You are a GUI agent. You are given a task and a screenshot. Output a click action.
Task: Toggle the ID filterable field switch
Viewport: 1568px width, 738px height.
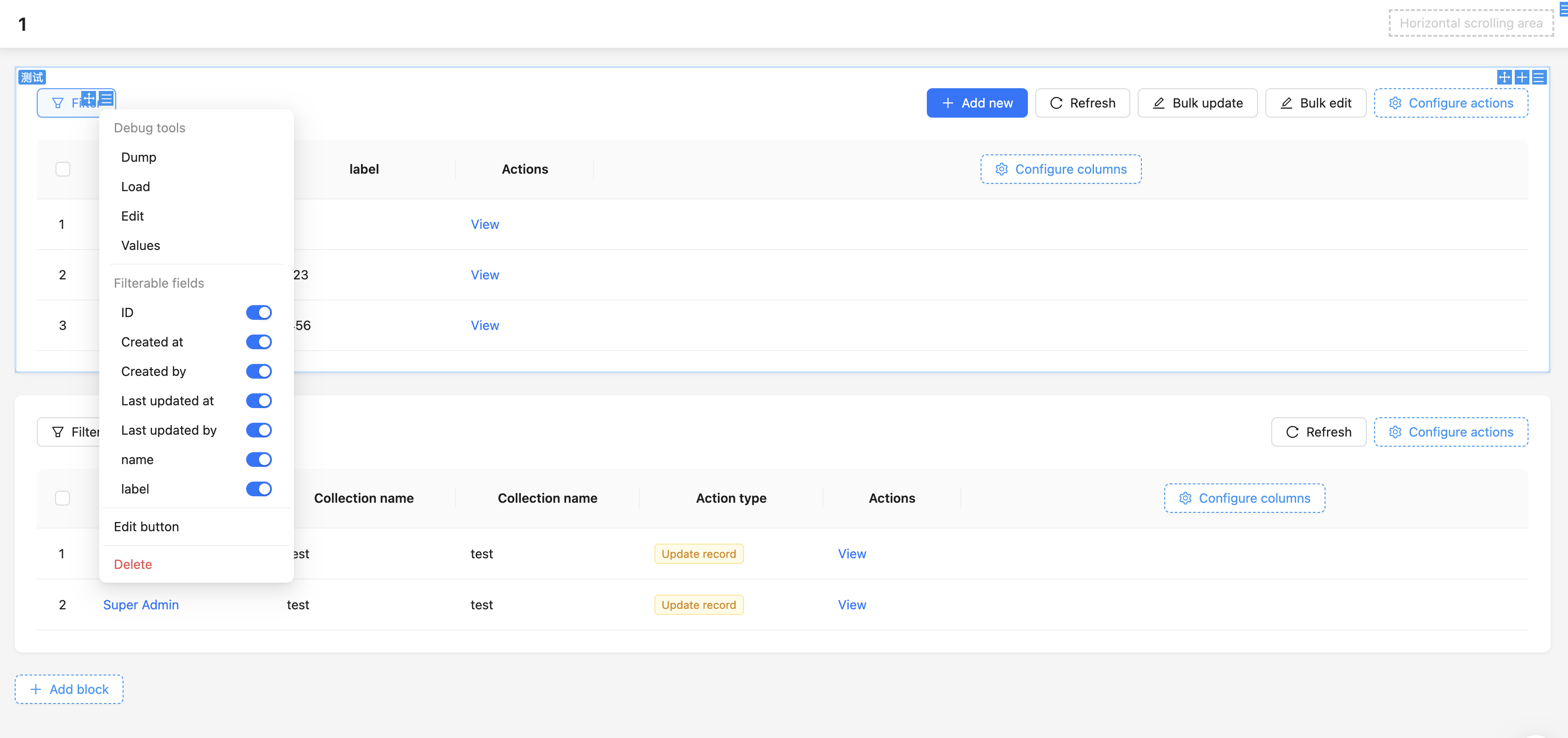pos(259,312)
